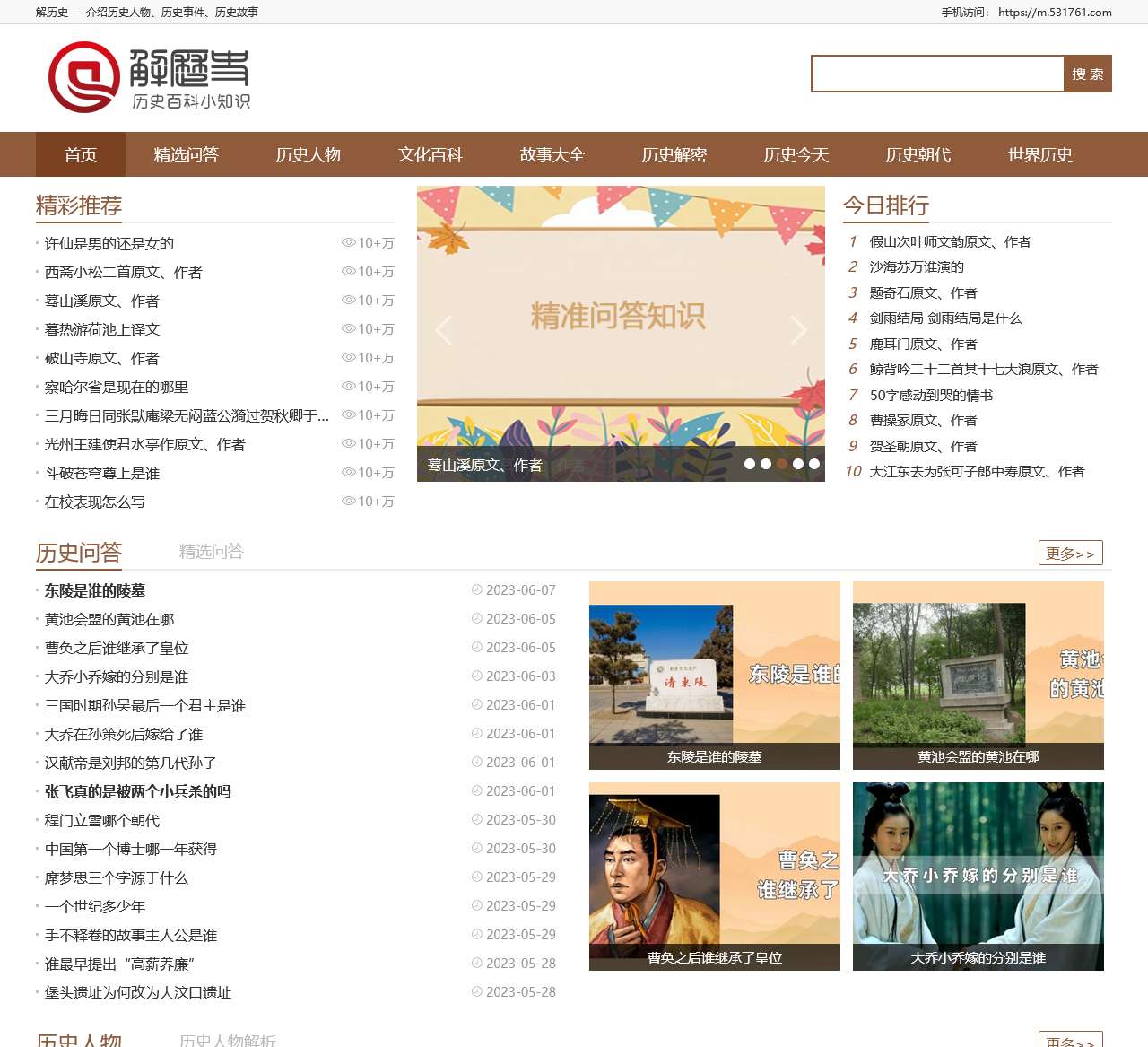
Task: Open the 曹奂之后谁继承了皇位 thumbnail
Action: [714, 876]
